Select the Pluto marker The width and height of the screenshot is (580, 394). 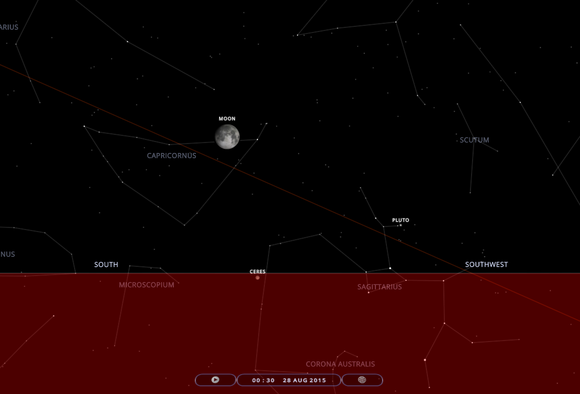click(401, 225)
